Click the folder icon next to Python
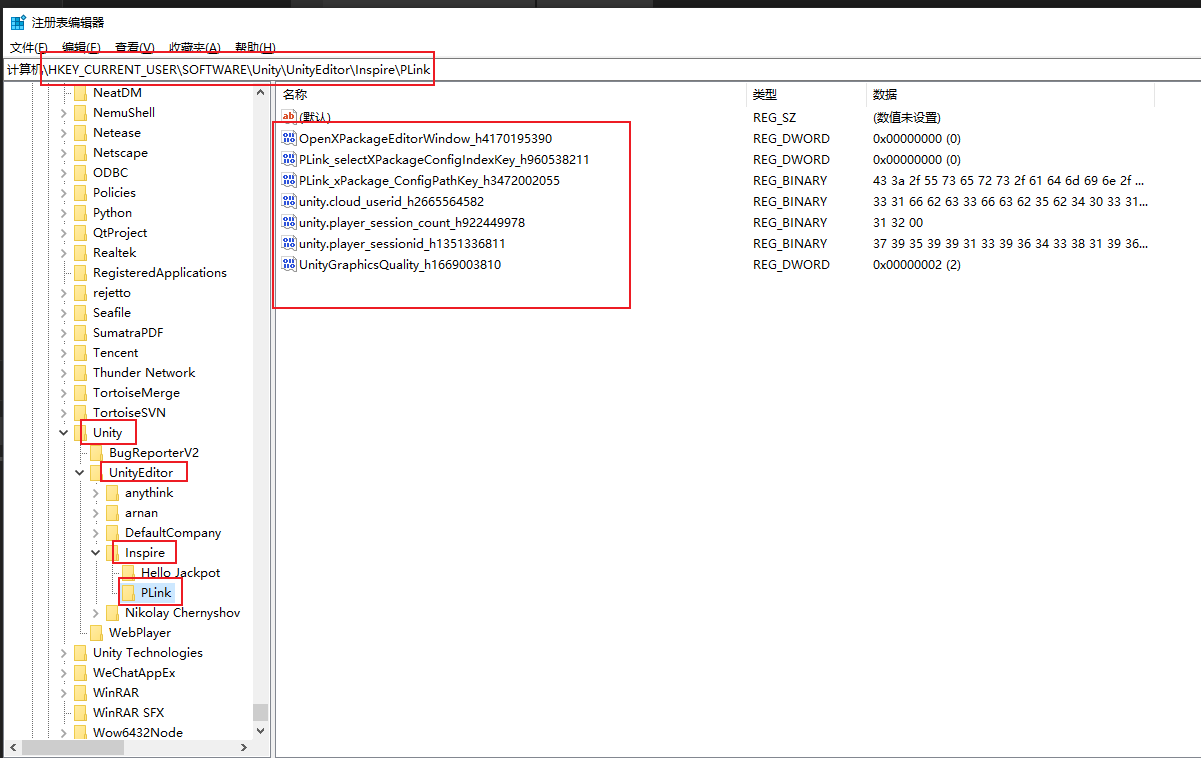The width and height of the screenshot is (1201, 758). tap(80, 213)
